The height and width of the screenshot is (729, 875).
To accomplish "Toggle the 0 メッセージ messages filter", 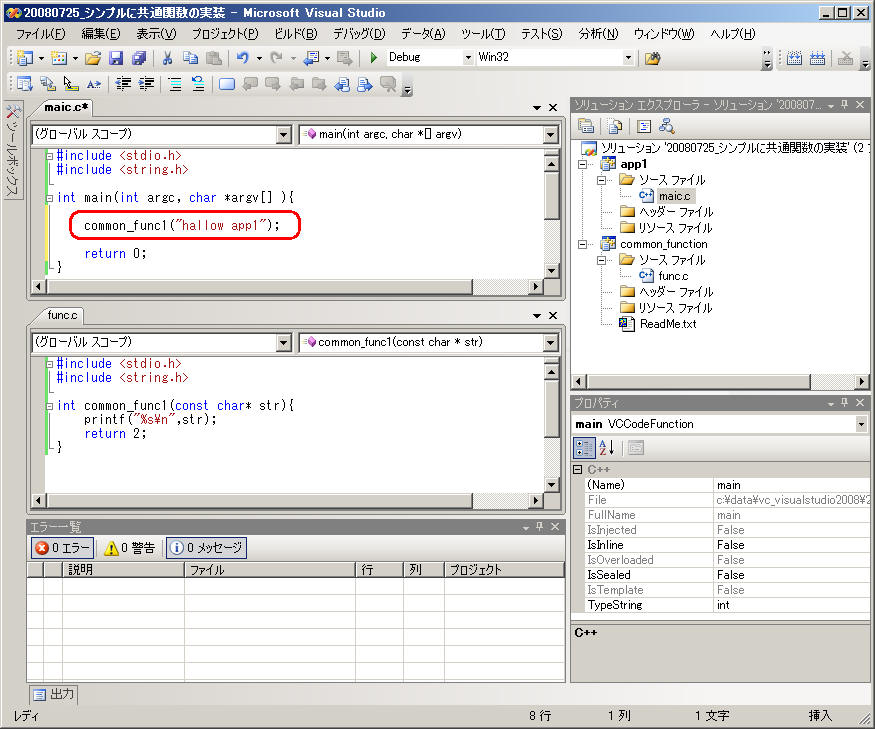I will click(x=205, y=548).
